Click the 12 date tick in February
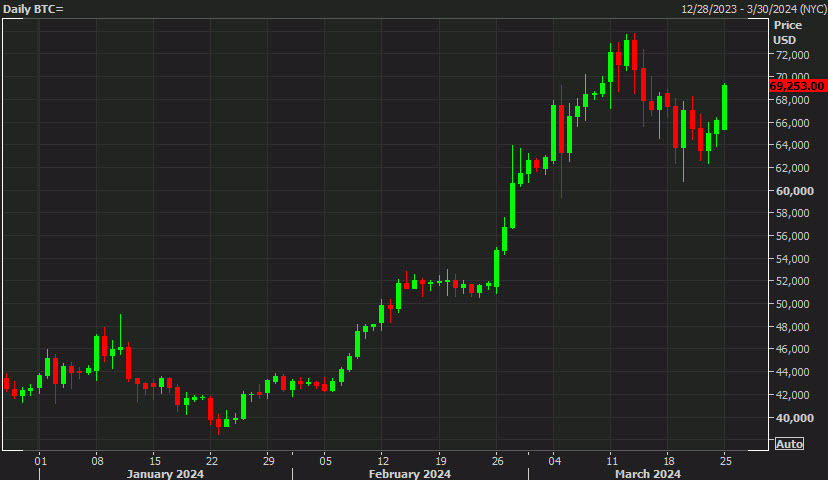The image size is (828, 480). point(383,461)
